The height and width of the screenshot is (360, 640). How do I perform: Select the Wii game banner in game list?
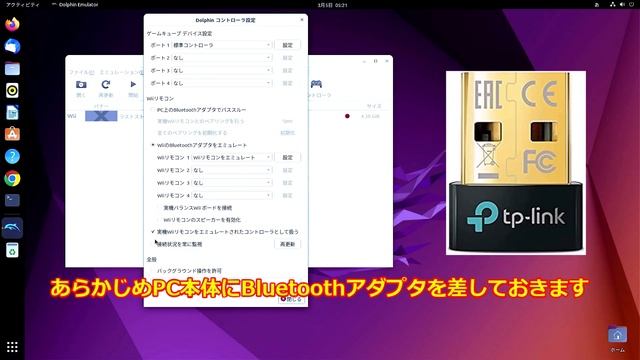pyautogui.click(x=101, y=116)
